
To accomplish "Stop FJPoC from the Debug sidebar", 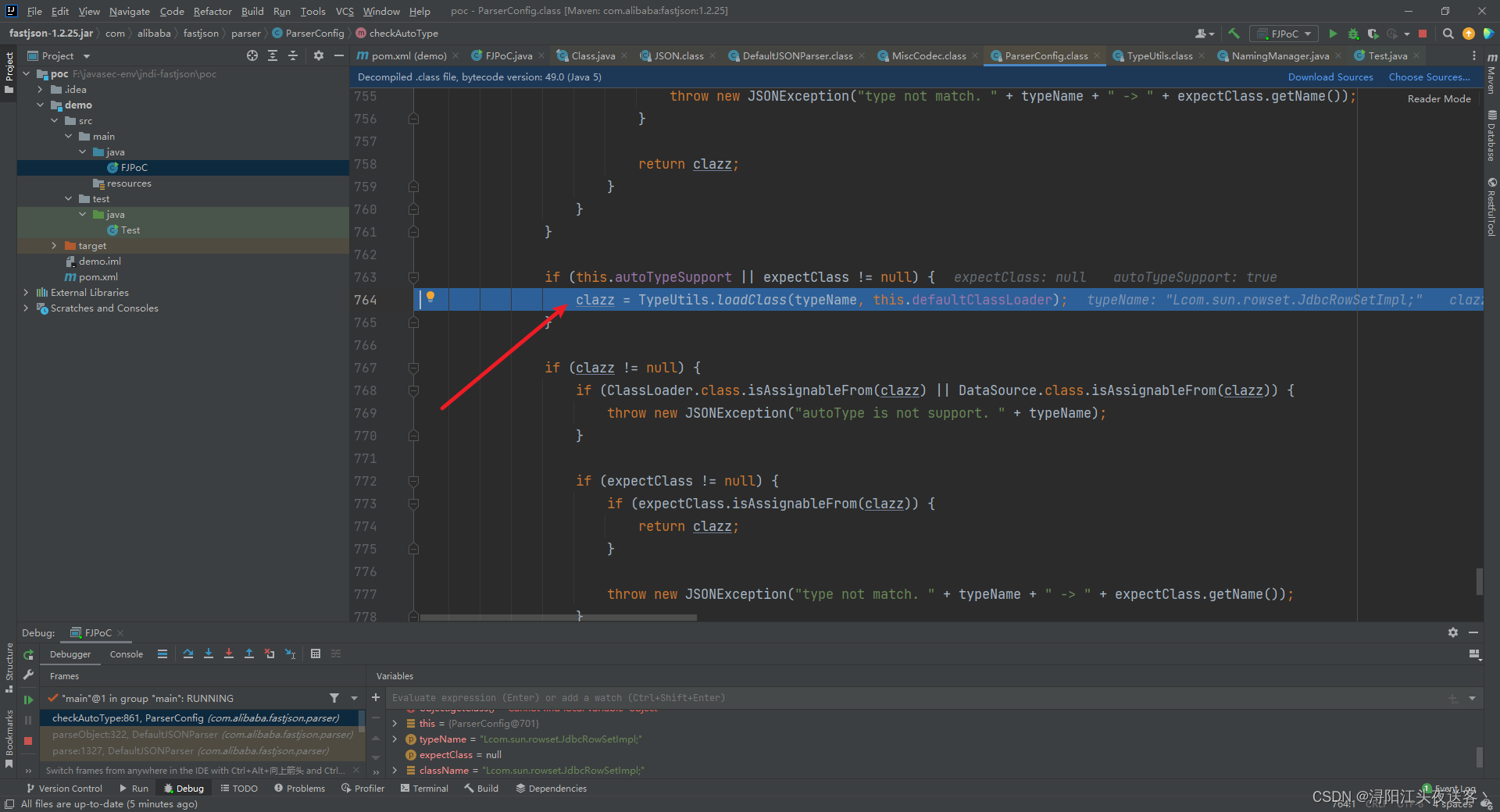I will click(x=29, y=740).
